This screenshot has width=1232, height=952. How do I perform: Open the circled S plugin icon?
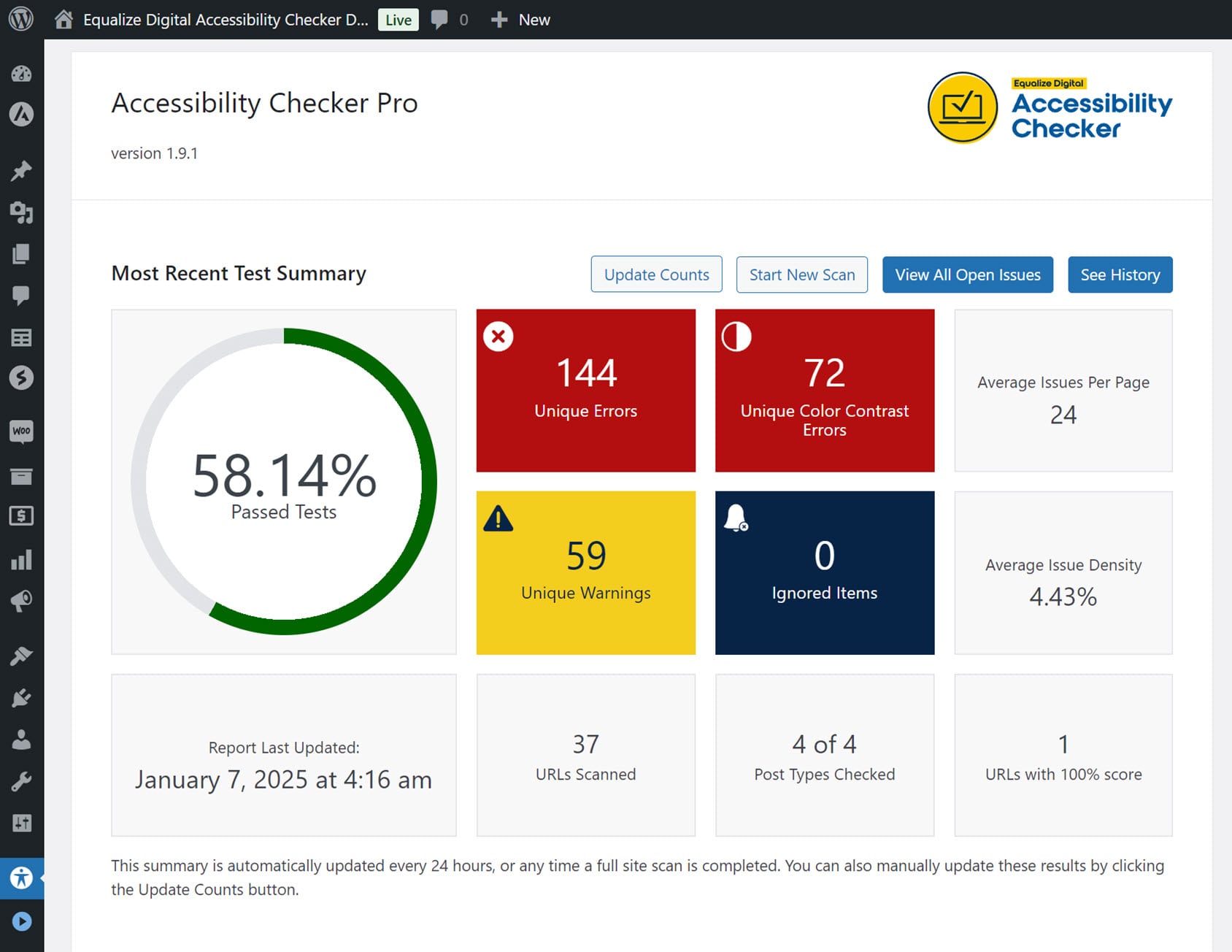[x=21, y=377]
